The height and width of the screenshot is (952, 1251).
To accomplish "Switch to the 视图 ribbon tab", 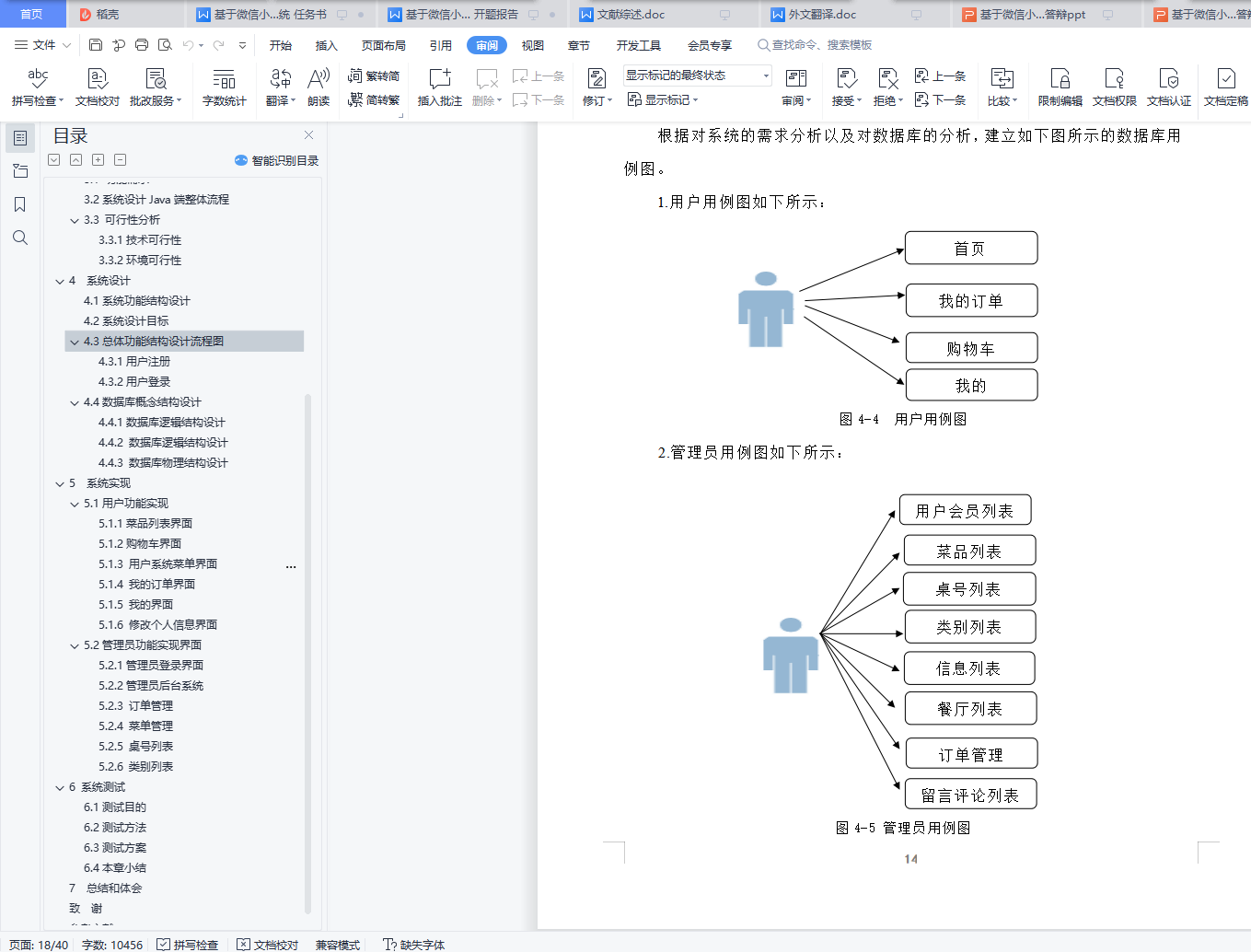I will point(533,45).
